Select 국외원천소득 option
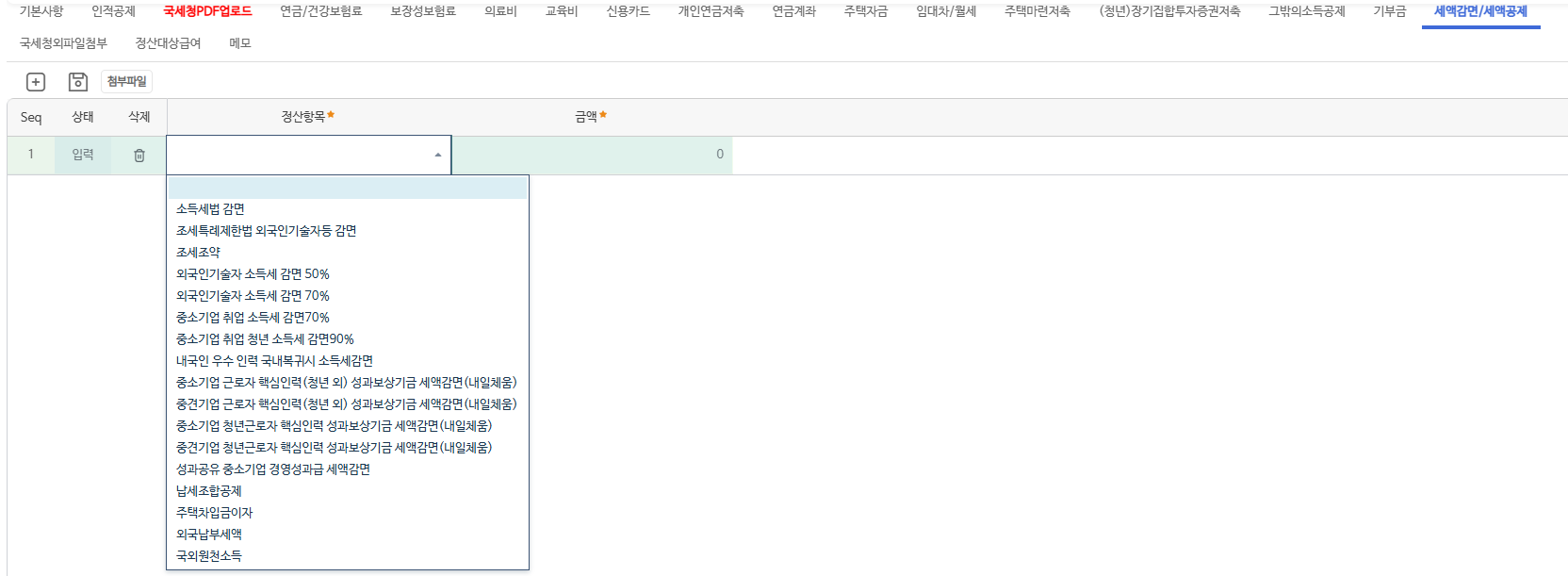 click(x=348, y=556)
